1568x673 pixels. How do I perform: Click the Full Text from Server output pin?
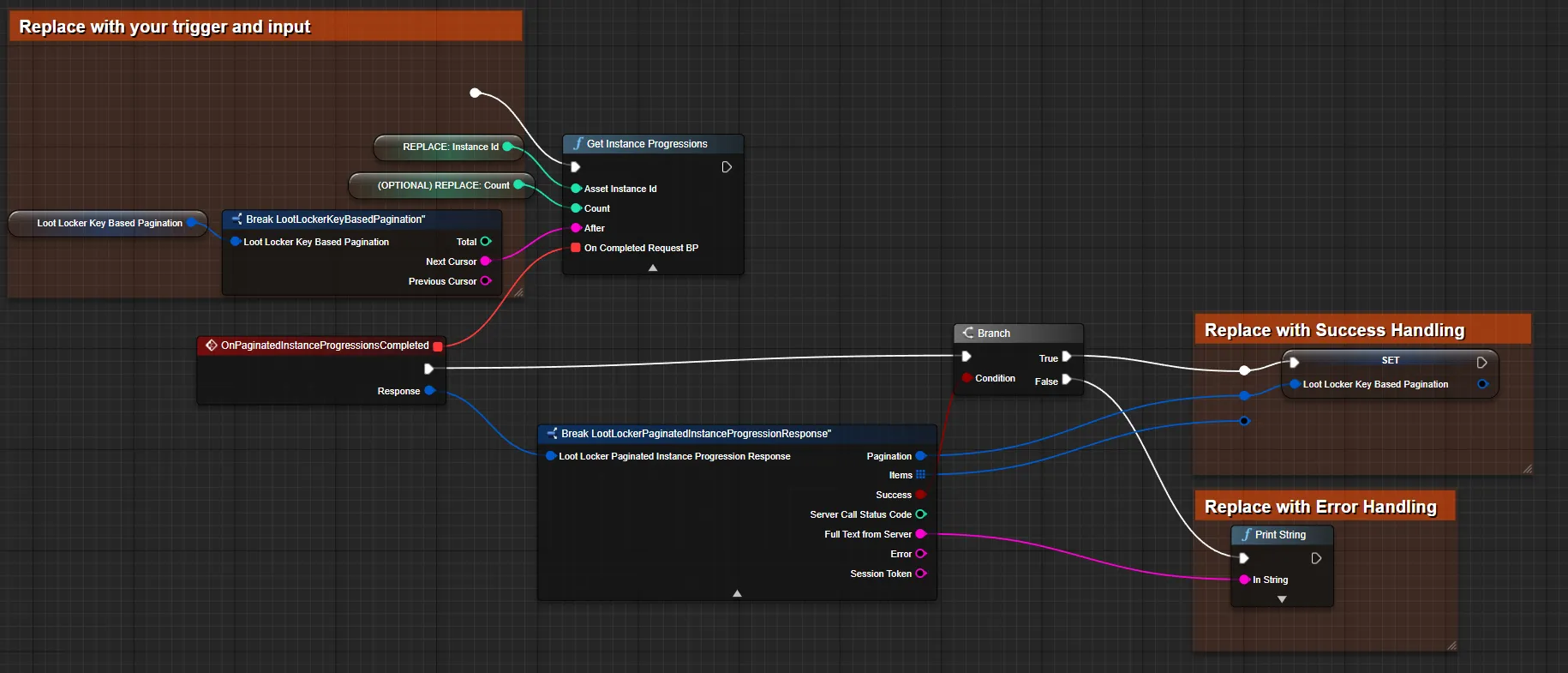click(x=921, y=534)
